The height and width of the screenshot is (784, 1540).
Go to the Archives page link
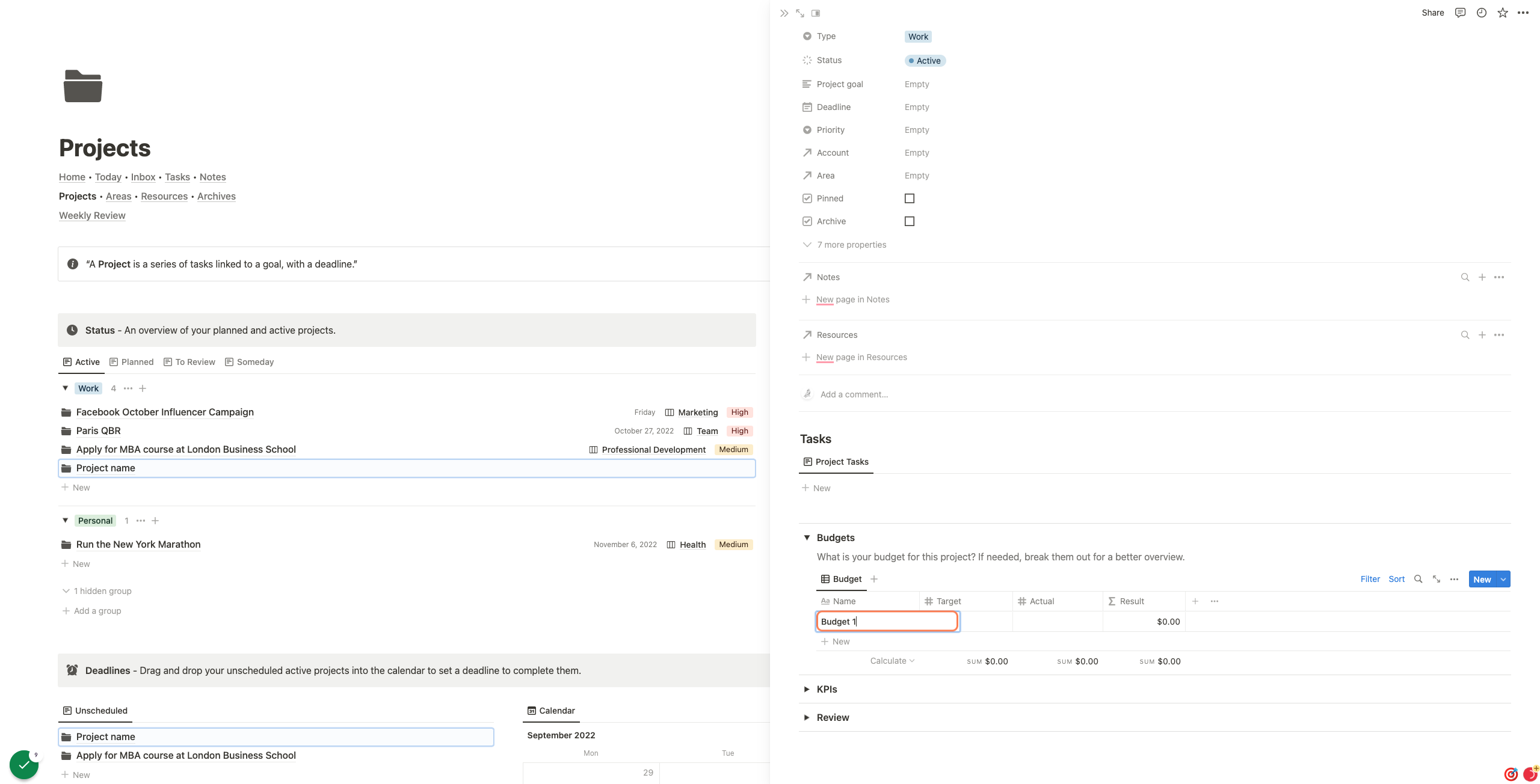point(217,196)
